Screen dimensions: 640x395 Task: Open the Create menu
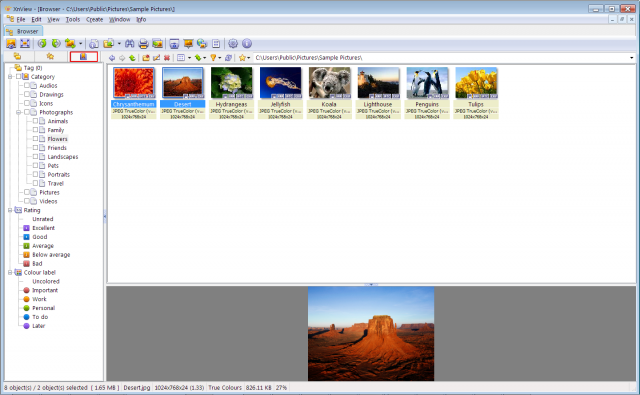(x=94, y=19)
